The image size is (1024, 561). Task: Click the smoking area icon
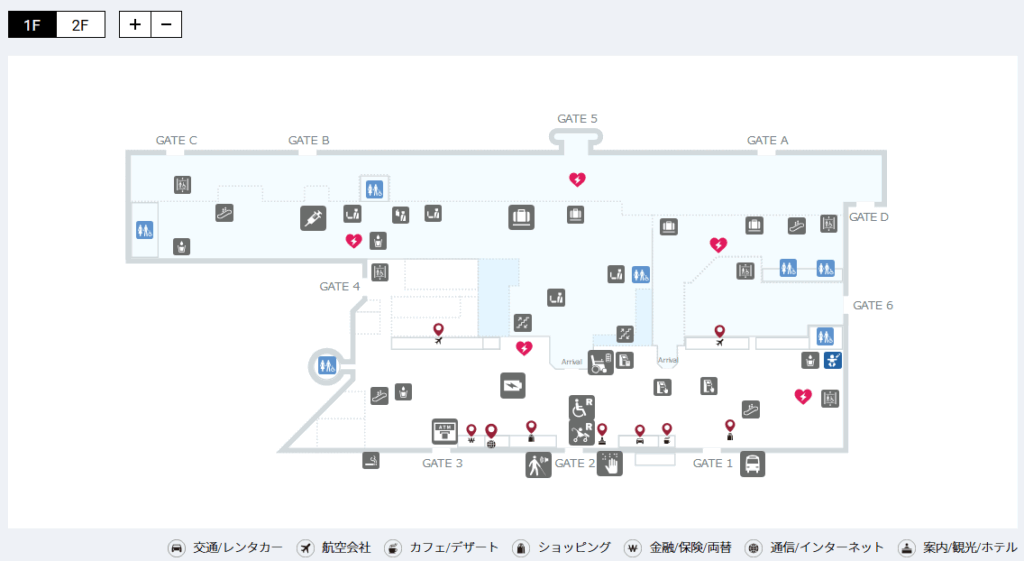point(371,461)
